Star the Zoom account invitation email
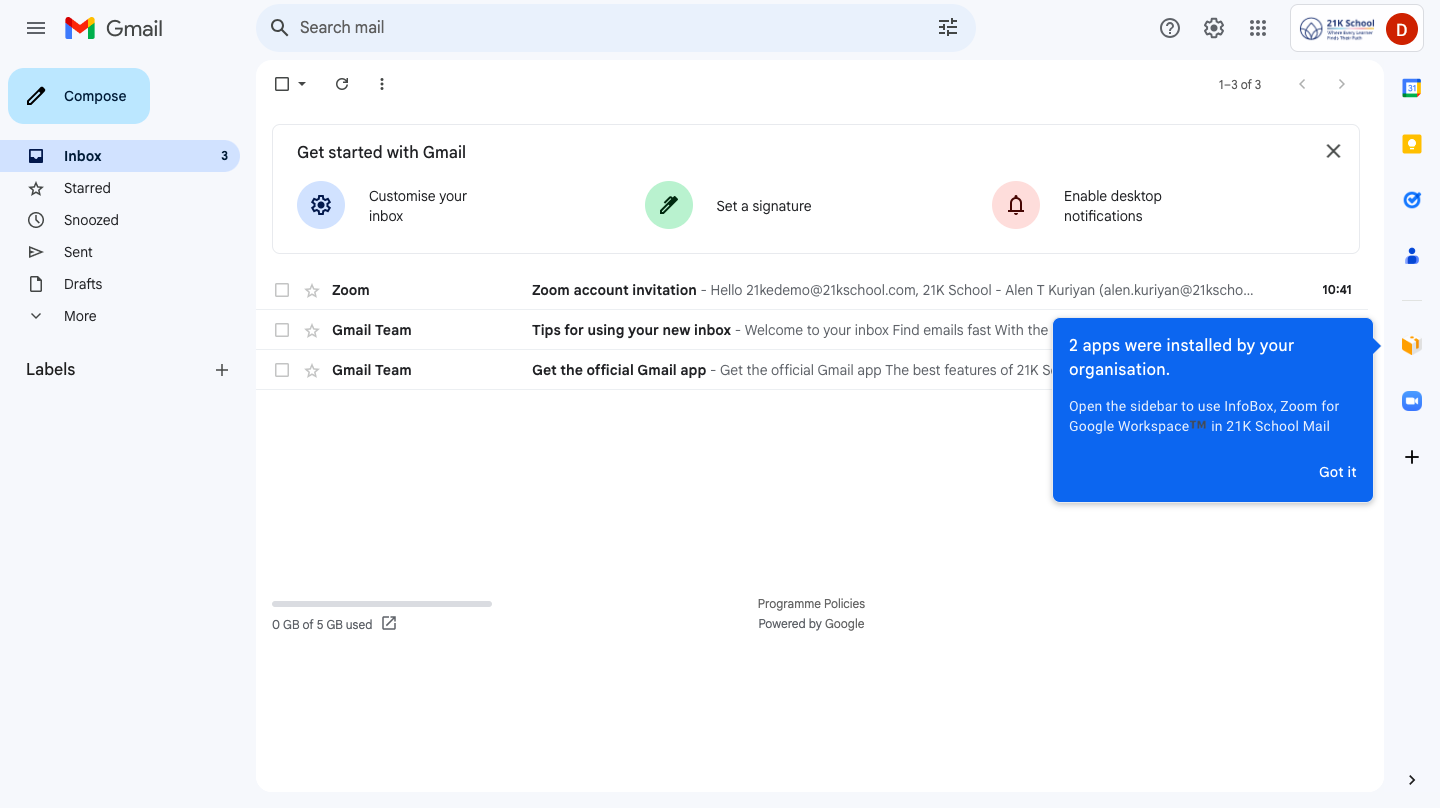The image size is (1440, 808). 312,290
